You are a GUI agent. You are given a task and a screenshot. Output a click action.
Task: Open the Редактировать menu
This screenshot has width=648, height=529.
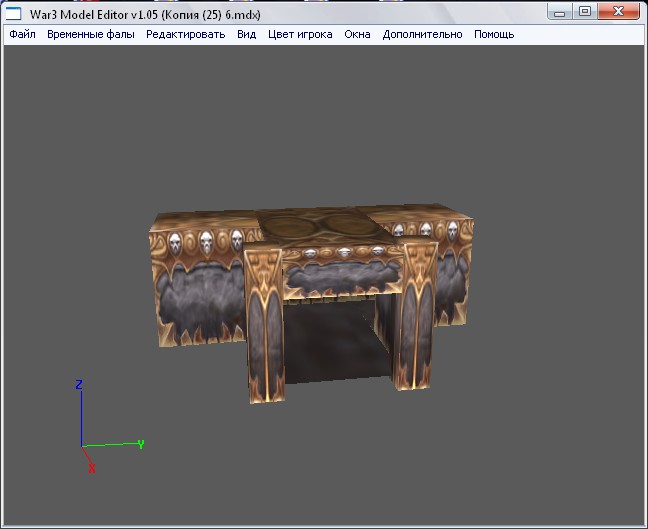[186, 34]
